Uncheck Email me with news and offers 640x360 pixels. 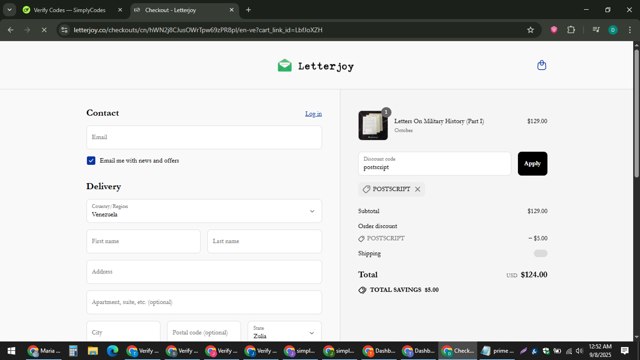coord(91,160)
